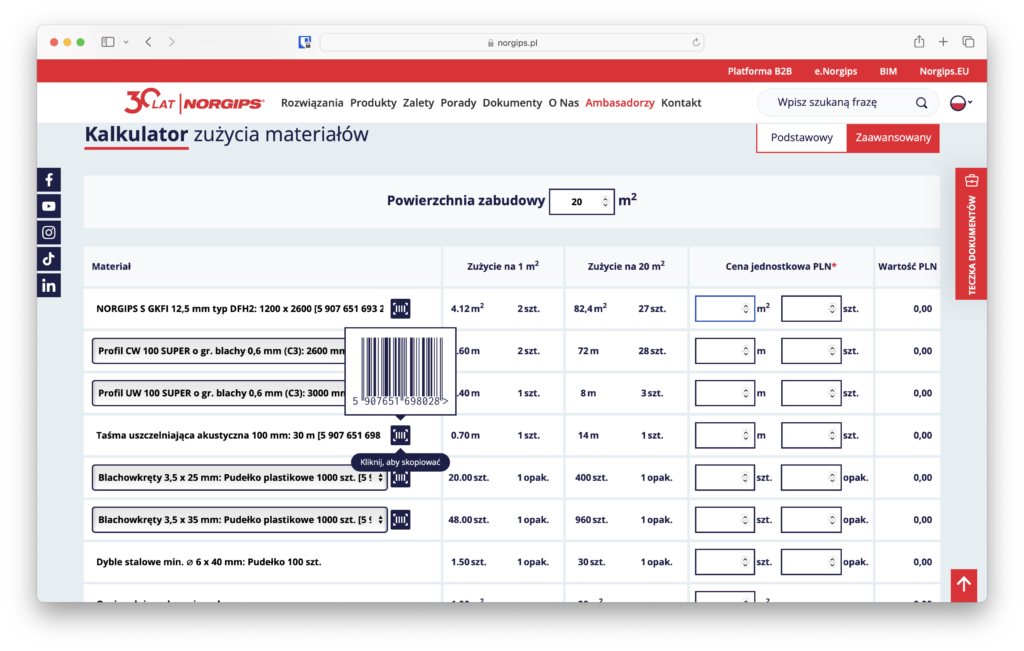The width and height of the screenshot is (1024, 651).
Task: Open the YouTube social icon
Action: [49, 206]
